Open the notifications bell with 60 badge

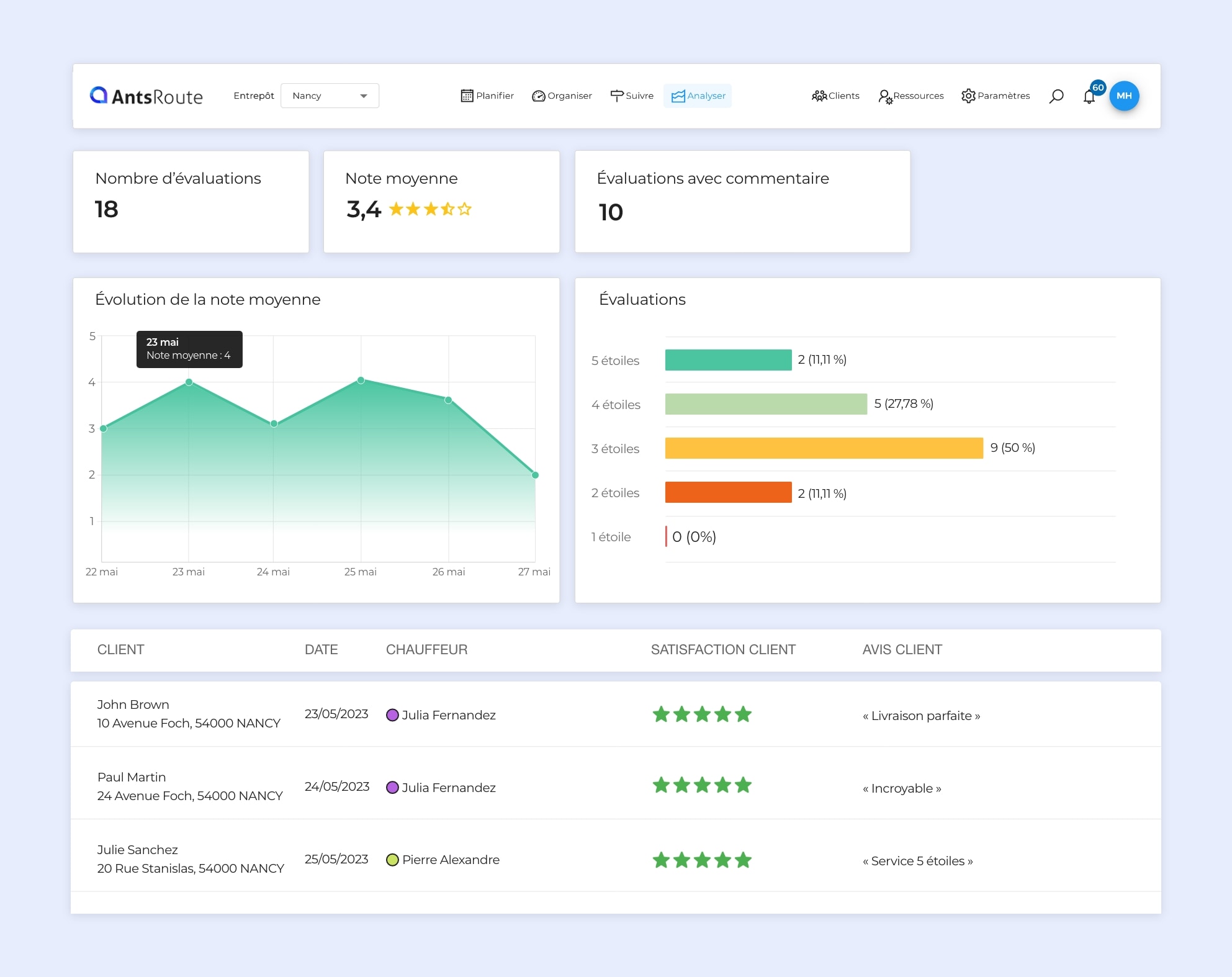[1089, 97]
